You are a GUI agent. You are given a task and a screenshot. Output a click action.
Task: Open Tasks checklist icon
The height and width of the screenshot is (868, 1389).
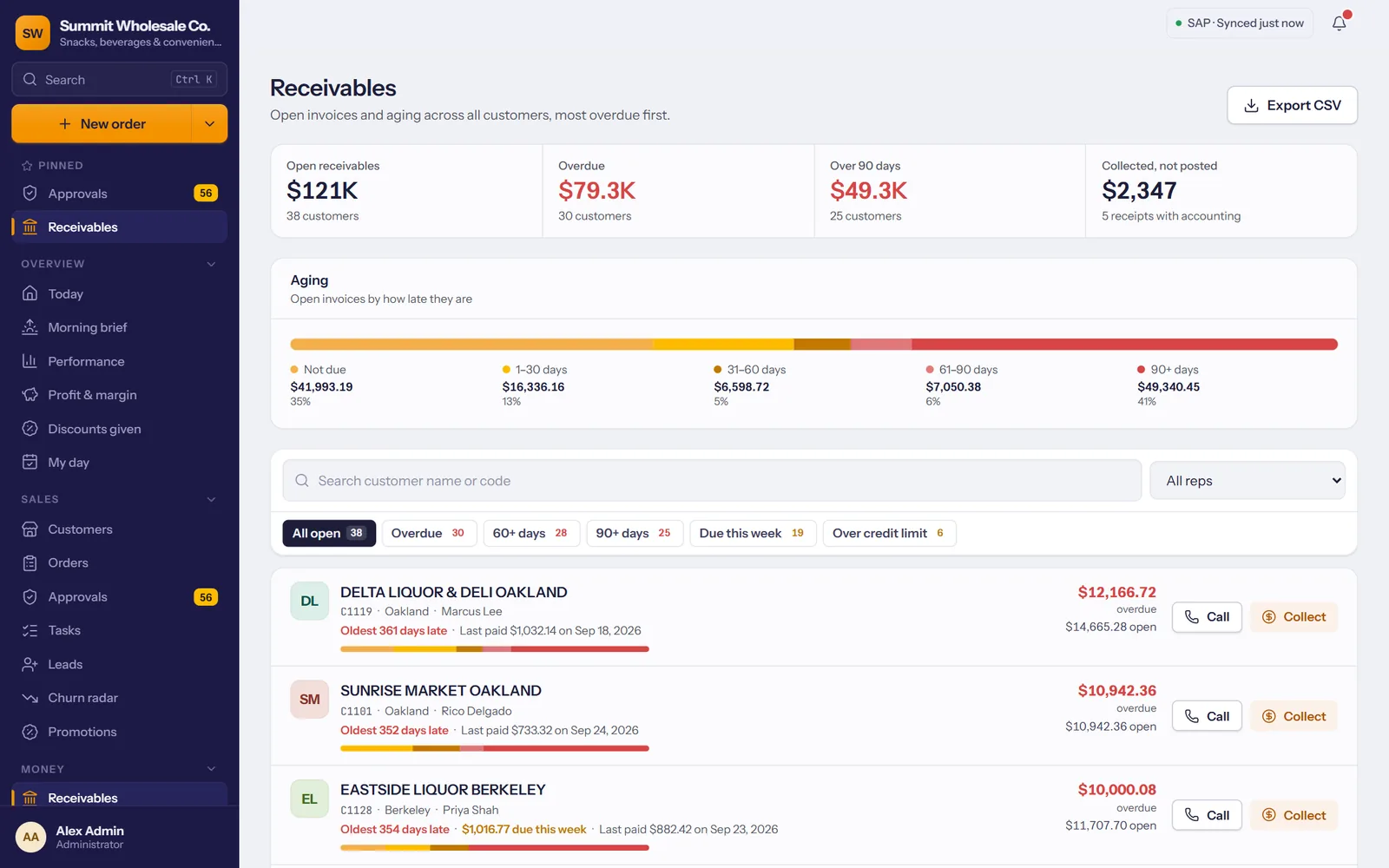pos(30,630)
